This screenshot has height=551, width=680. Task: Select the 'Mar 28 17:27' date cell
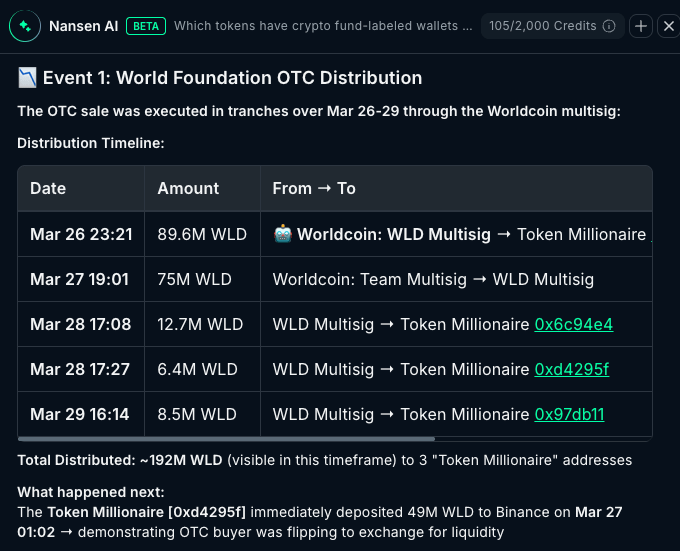[x=81, y=369]
